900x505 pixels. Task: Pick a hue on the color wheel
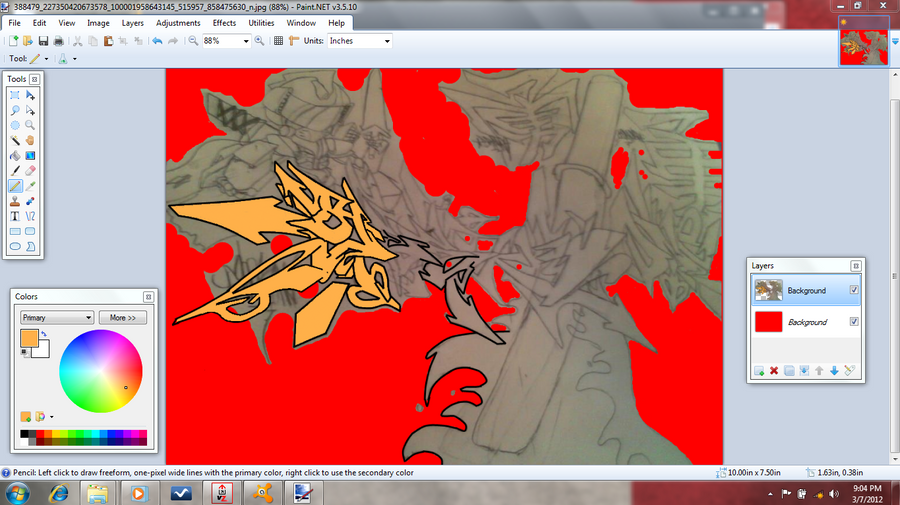pyautogui.click(x=101, y=371)
